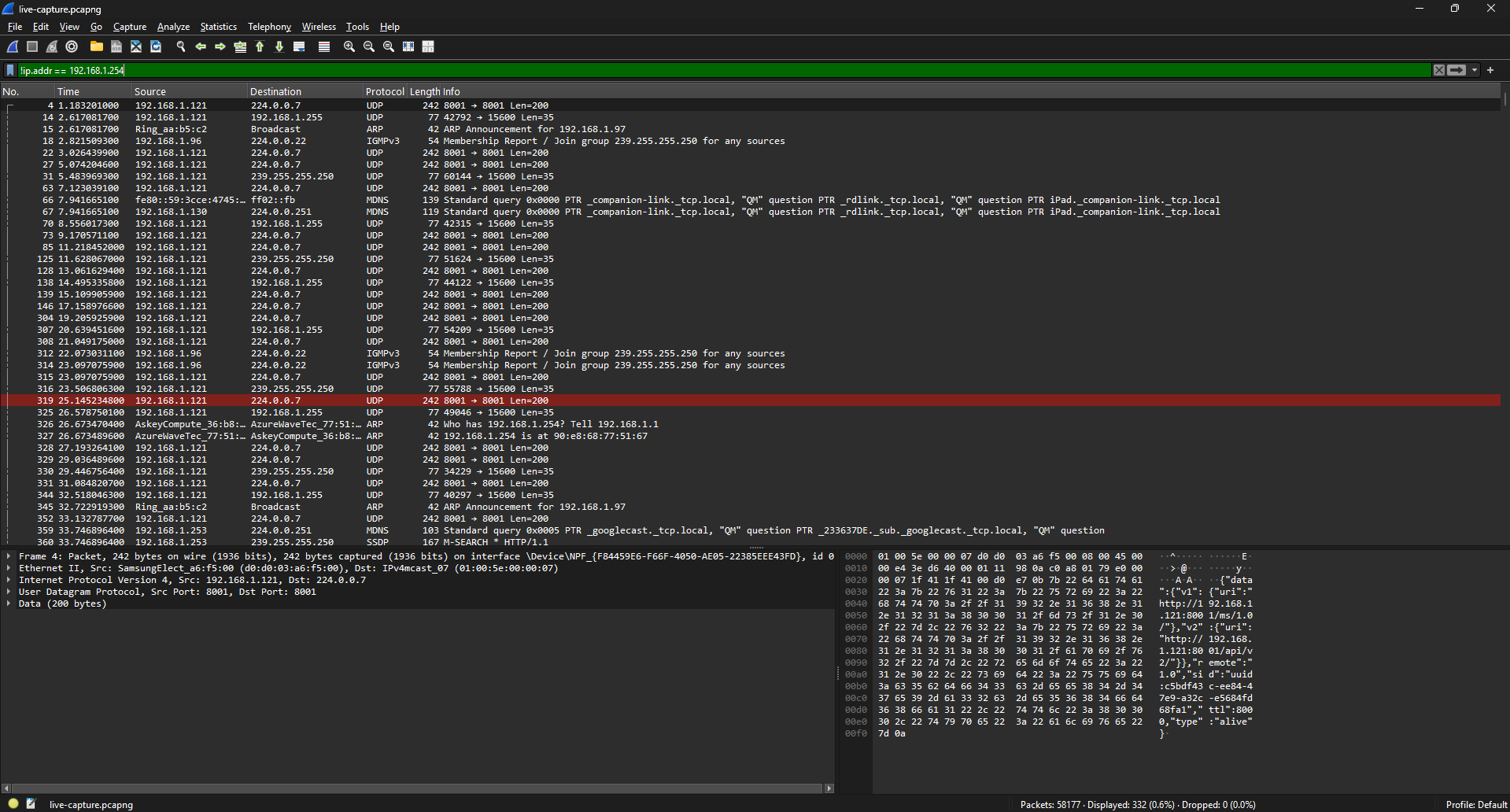Apply the display filter with arrow button

pyautogui.click(x=1456, y=70)
